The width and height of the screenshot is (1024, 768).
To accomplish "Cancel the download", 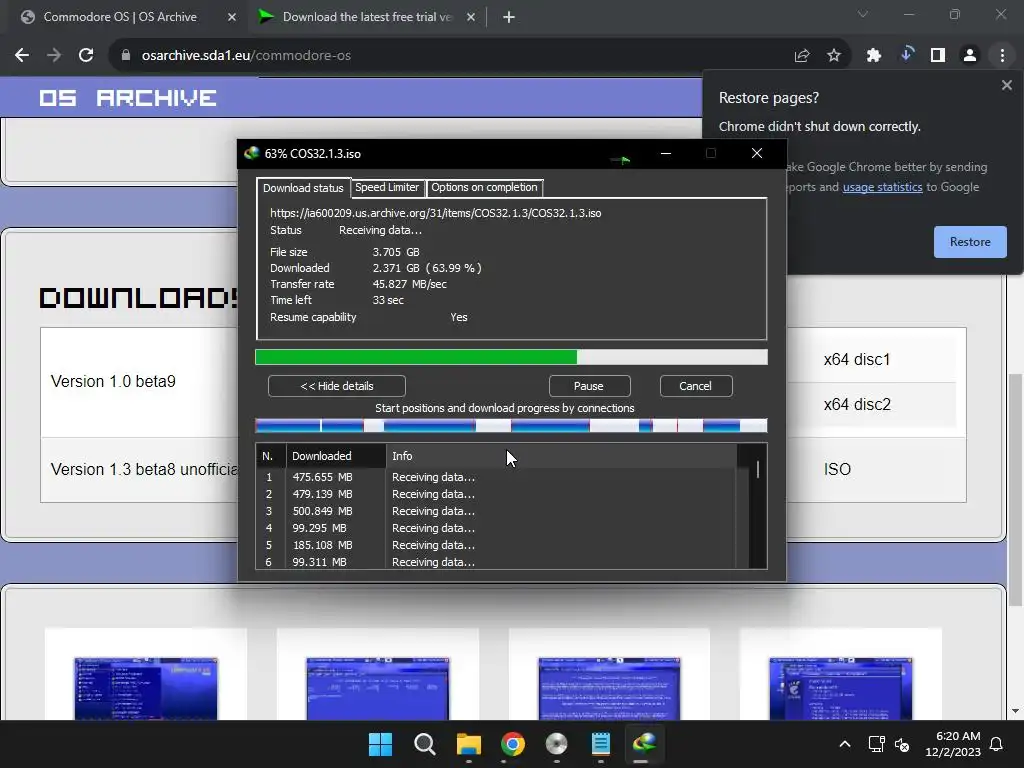I will coord(696,386).
